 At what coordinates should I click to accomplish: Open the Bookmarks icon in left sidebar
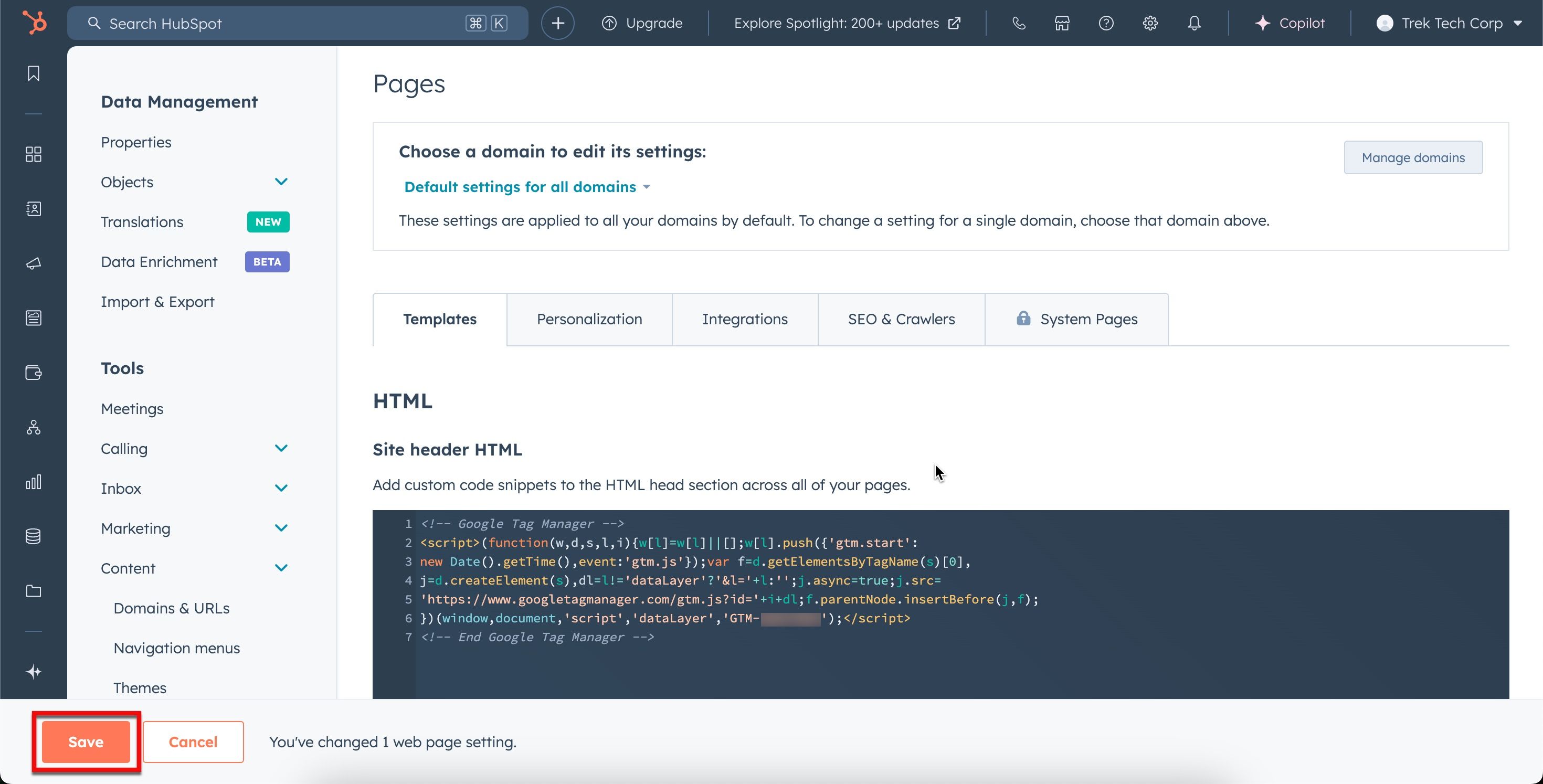34,73
